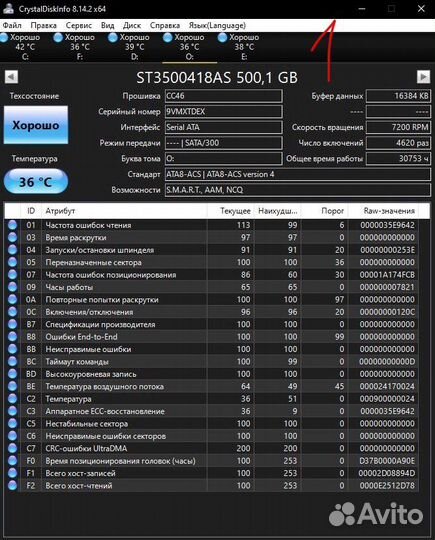Select row Время раскрутки
Screen dimensions: 435x540
point(212,238)
